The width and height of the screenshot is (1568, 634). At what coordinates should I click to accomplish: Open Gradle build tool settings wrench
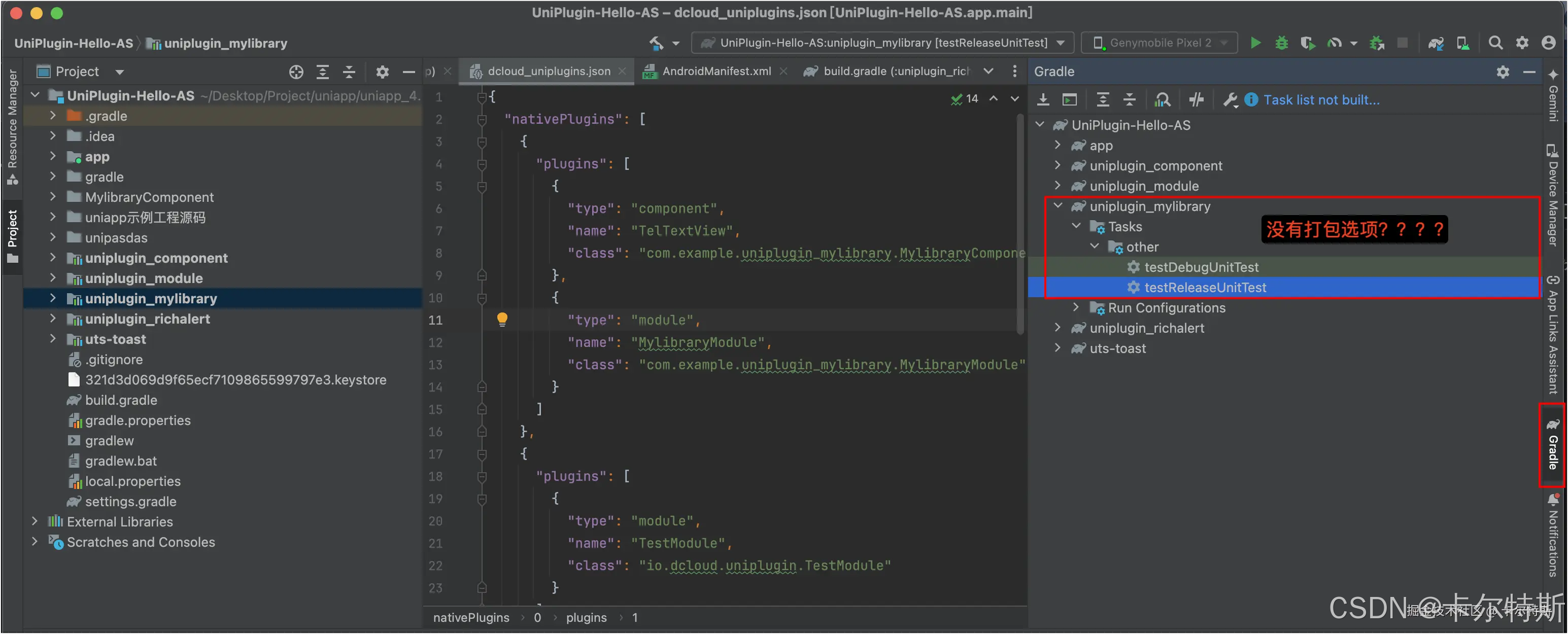coord(1230,100)
